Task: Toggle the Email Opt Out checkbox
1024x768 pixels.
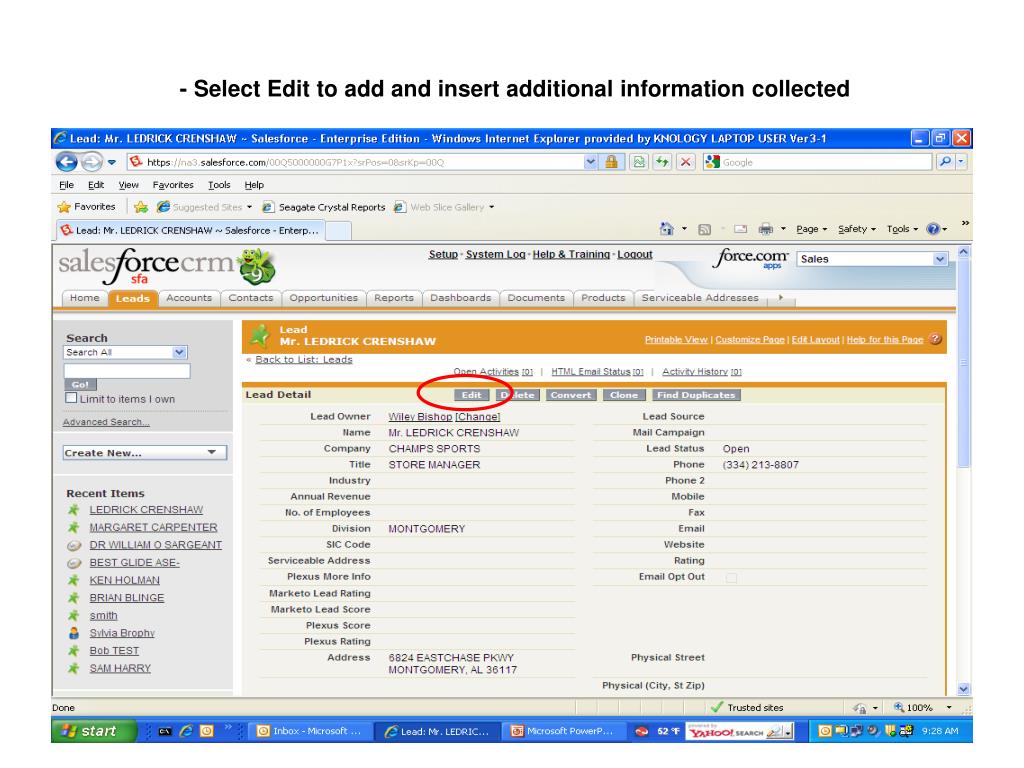Action: 731,577
